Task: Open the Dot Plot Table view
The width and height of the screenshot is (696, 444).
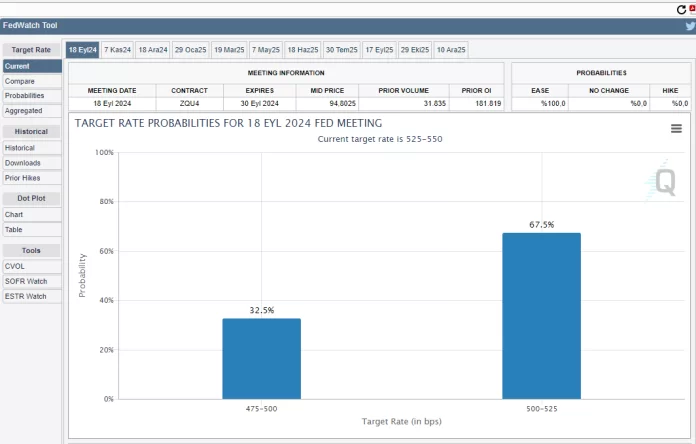Action: (x=14, y=229)
